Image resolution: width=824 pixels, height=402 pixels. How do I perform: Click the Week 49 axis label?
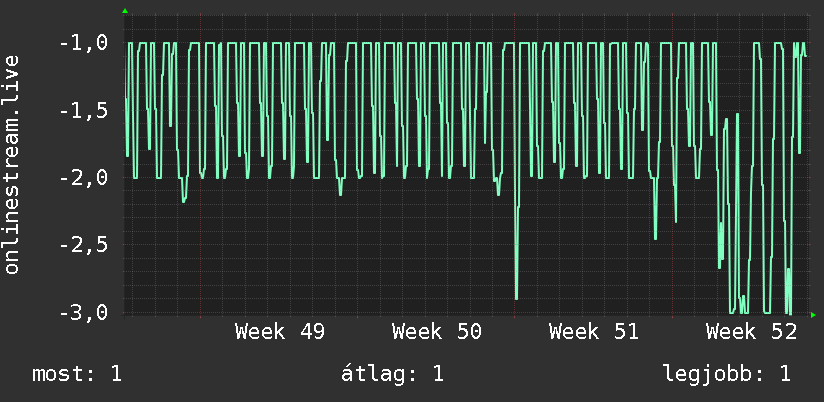click(x=280, y=332)
